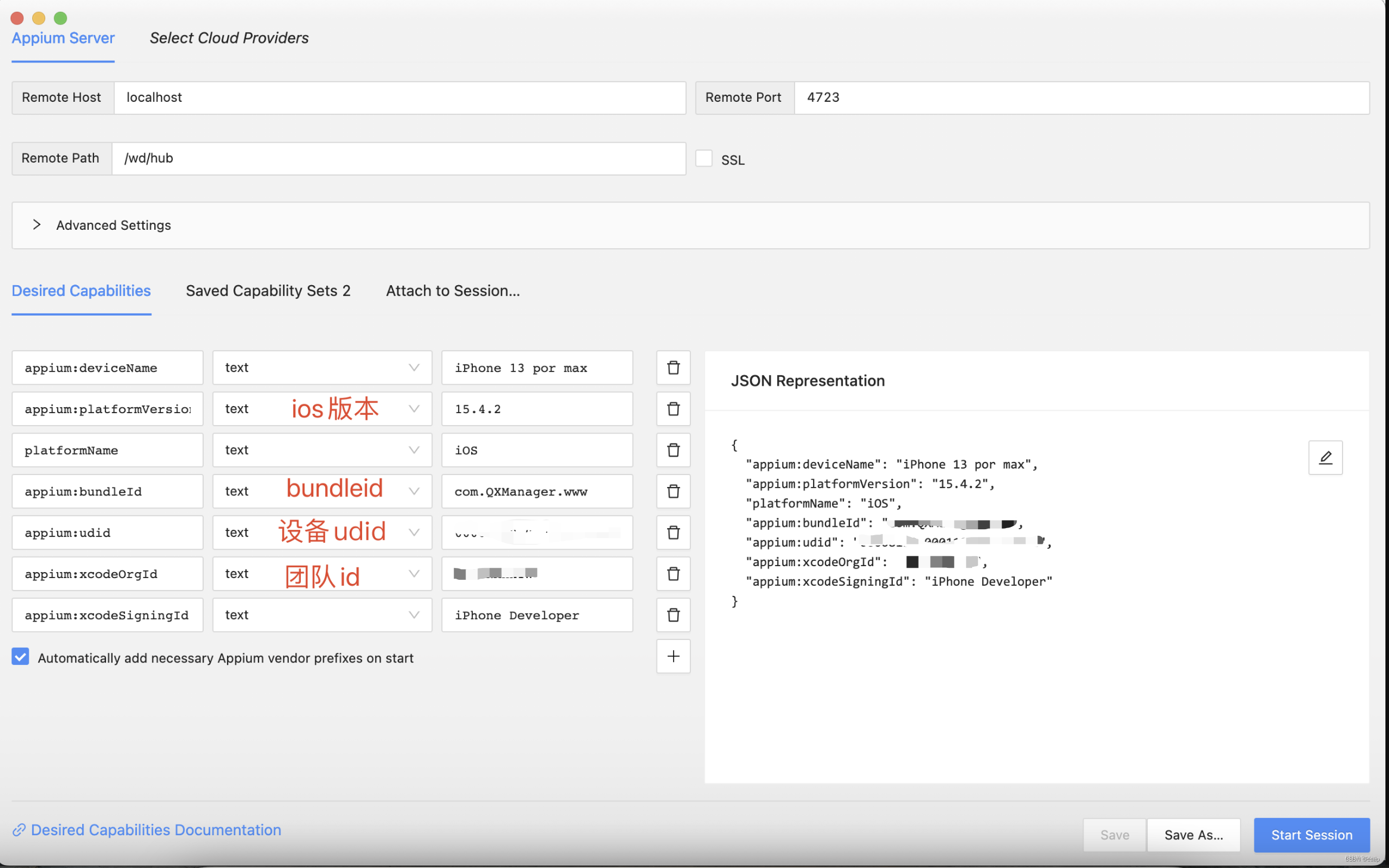
Task: Edit the iOS platformName value field
Action: [x=537, y=449]
